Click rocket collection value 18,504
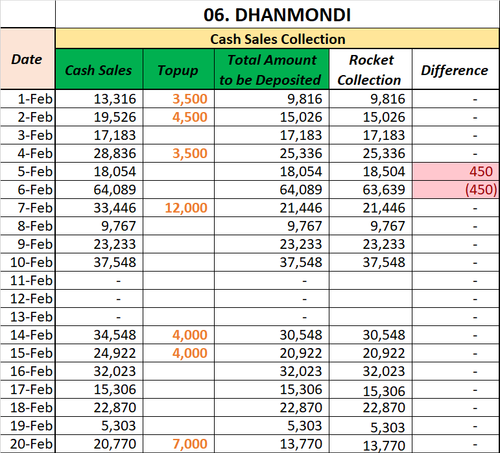500x453 pixels. [x=370, y=171]
